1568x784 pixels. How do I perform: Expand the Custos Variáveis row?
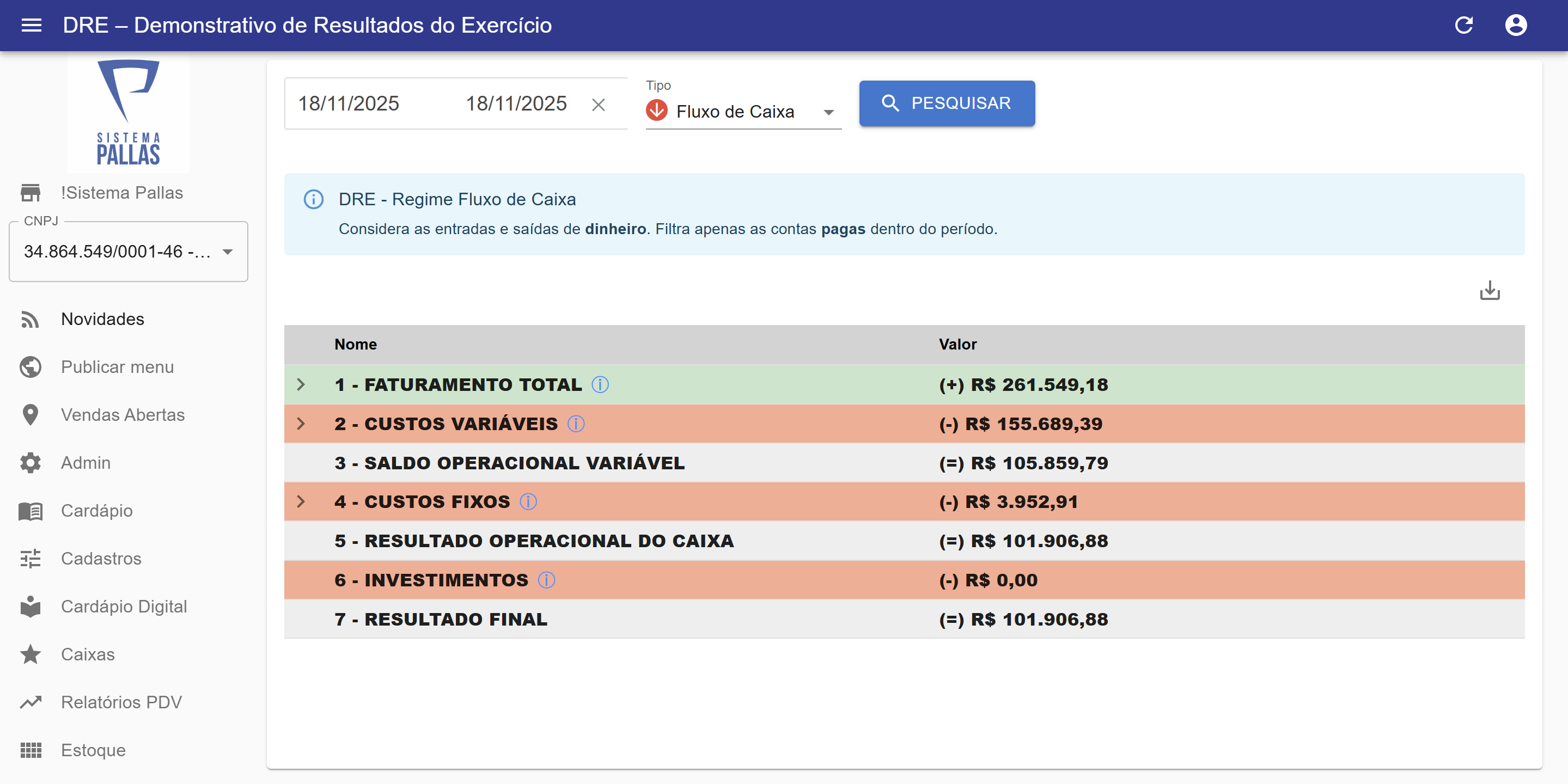point(301,424)
